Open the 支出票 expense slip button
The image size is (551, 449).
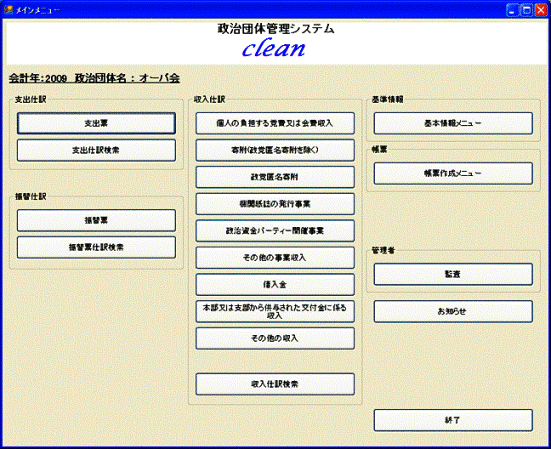pos(96,123)
